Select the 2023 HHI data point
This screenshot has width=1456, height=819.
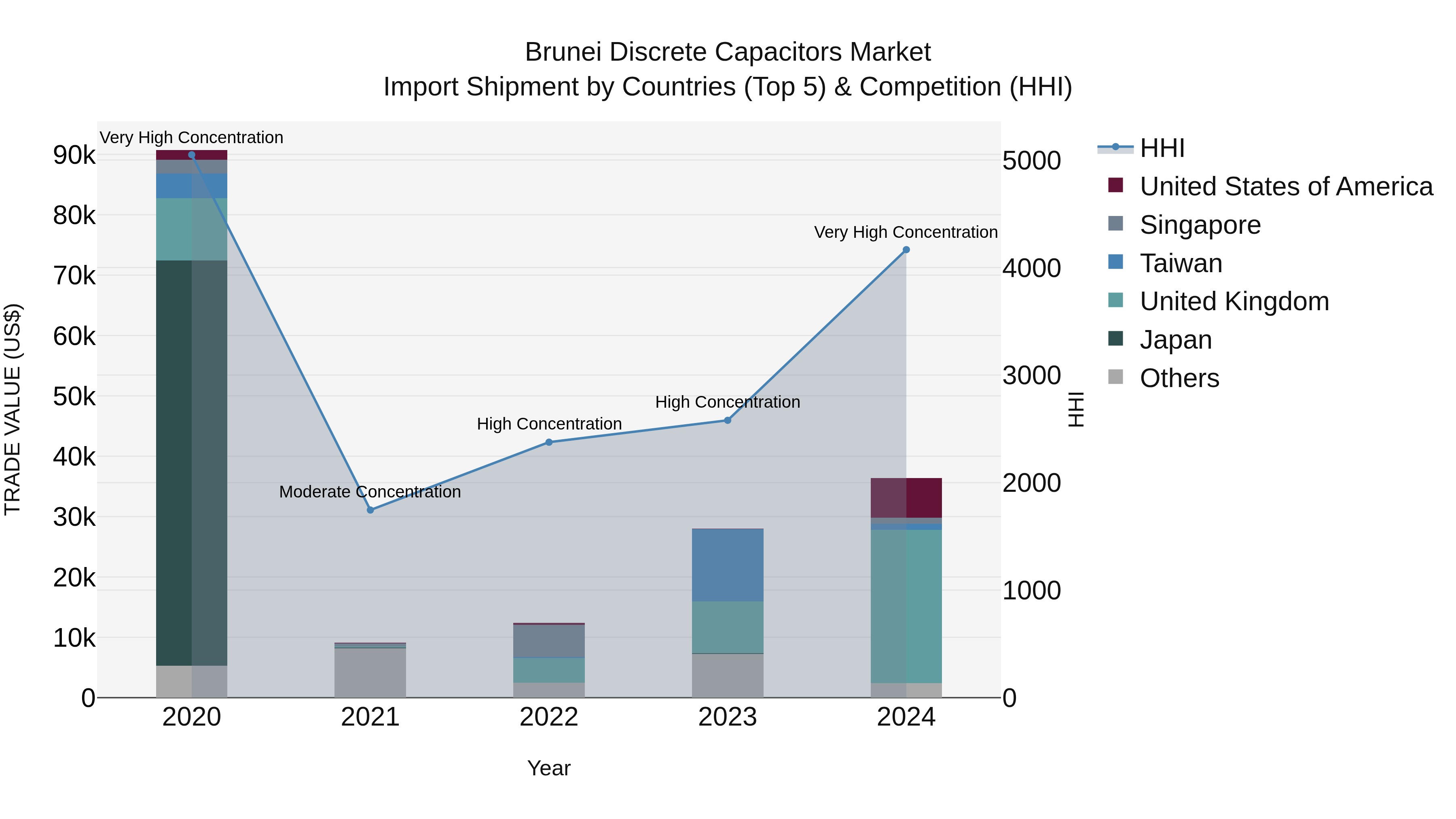pyautogui.click(x=728, y=421)
